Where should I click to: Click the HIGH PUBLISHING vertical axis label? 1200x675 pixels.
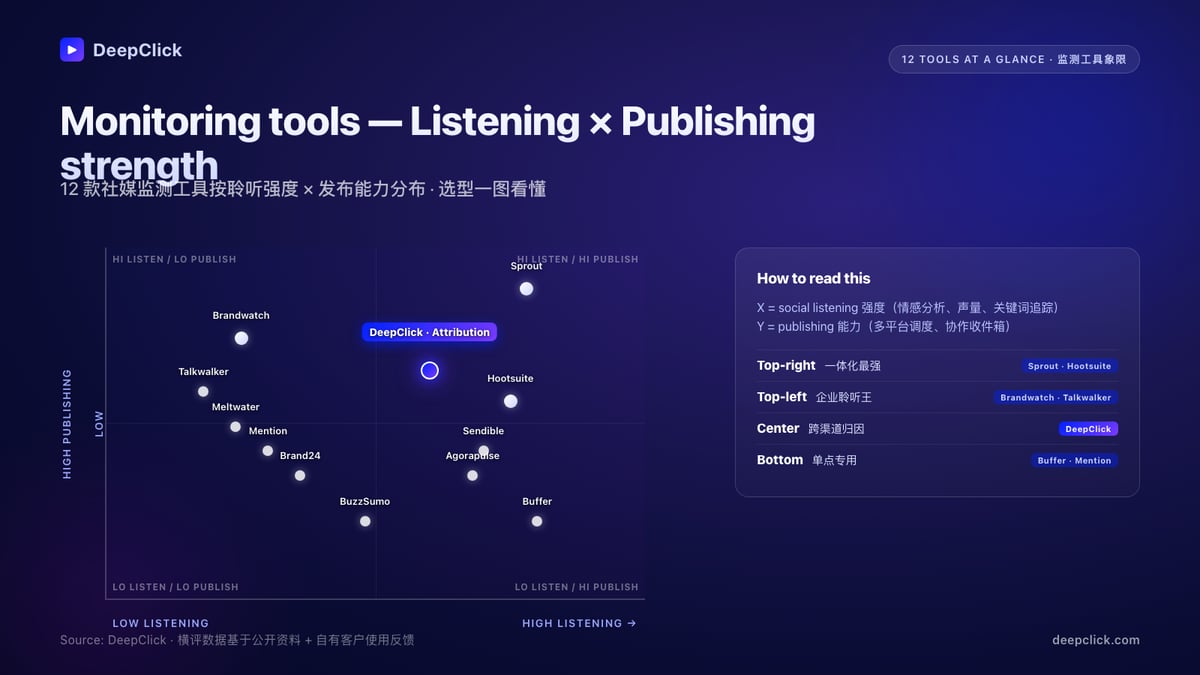click(68, 424)
